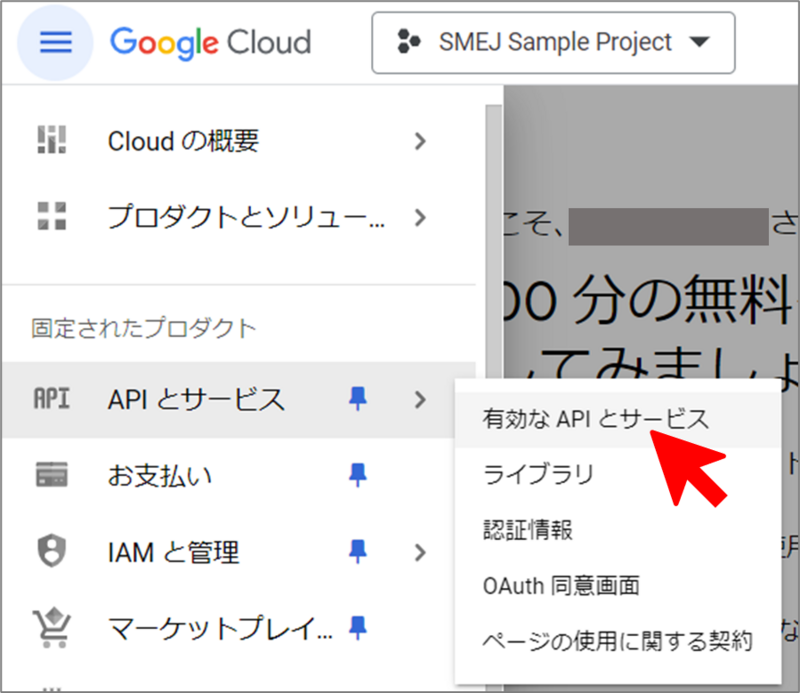Select OAuth 同意画面 in the submenu
Viewport: 800px width, 693px height.
(x=618, y=586)
